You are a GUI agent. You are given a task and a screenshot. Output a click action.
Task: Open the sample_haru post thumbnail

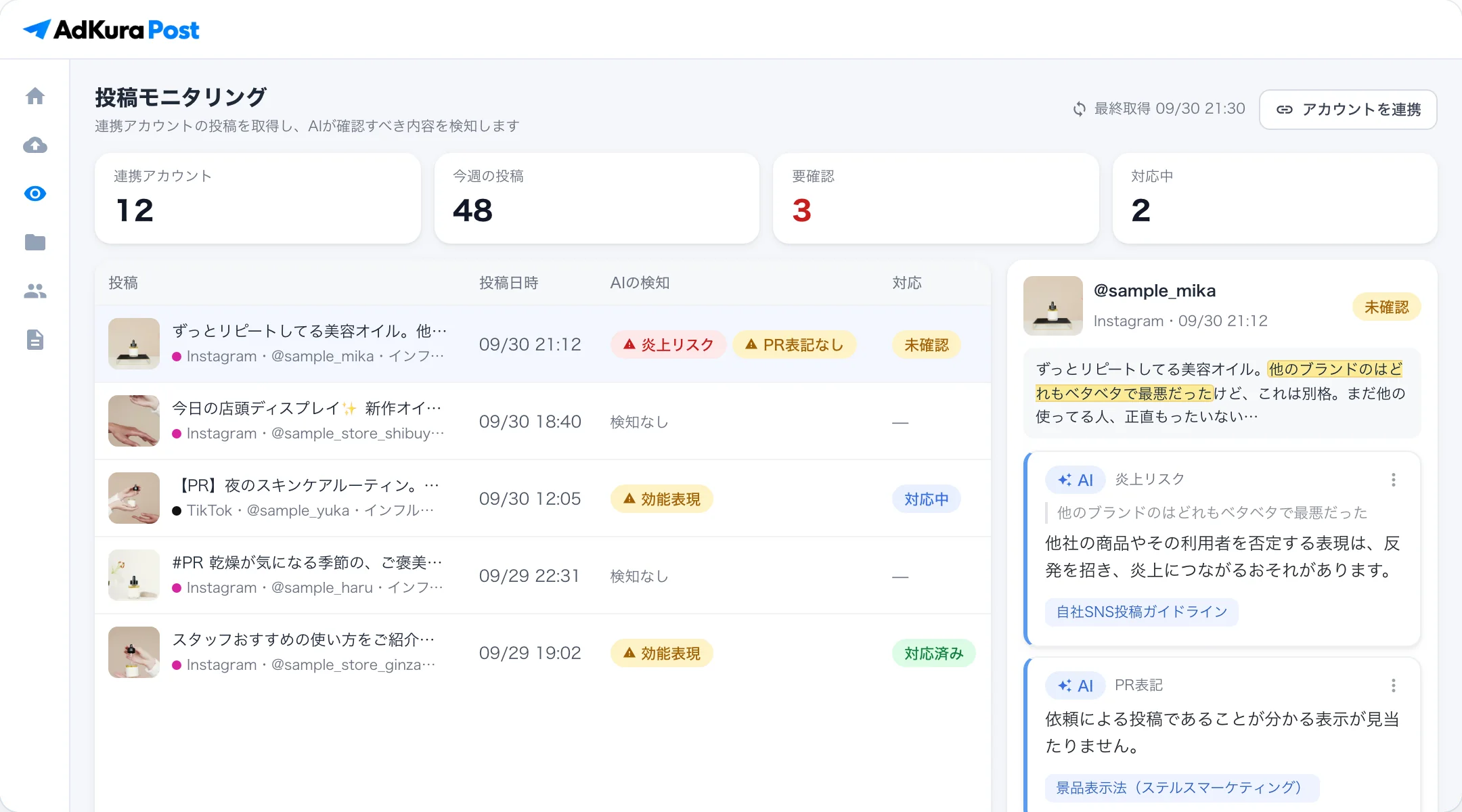pos(134,575)
